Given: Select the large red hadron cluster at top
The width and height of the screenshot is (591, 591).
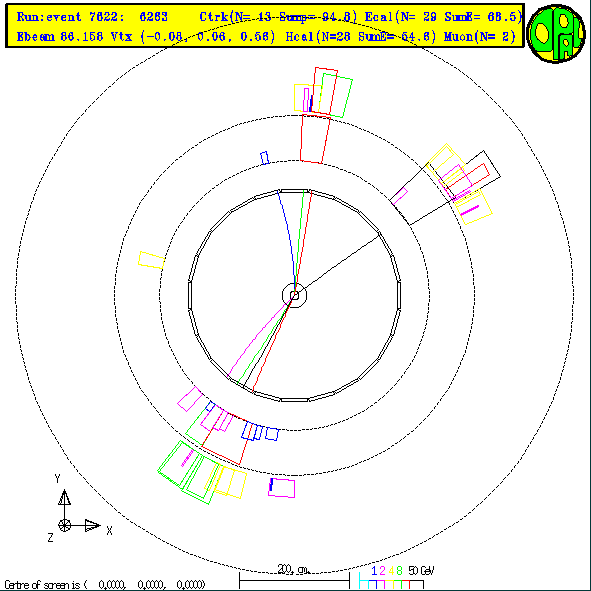Looking at the screenshot, I should coord(315,139).
